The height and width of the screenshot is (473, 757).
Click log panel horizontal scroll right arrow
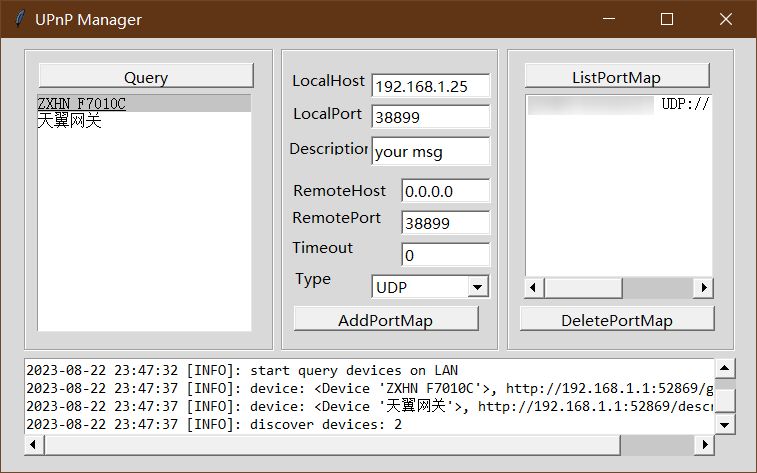tap(704, 445)
